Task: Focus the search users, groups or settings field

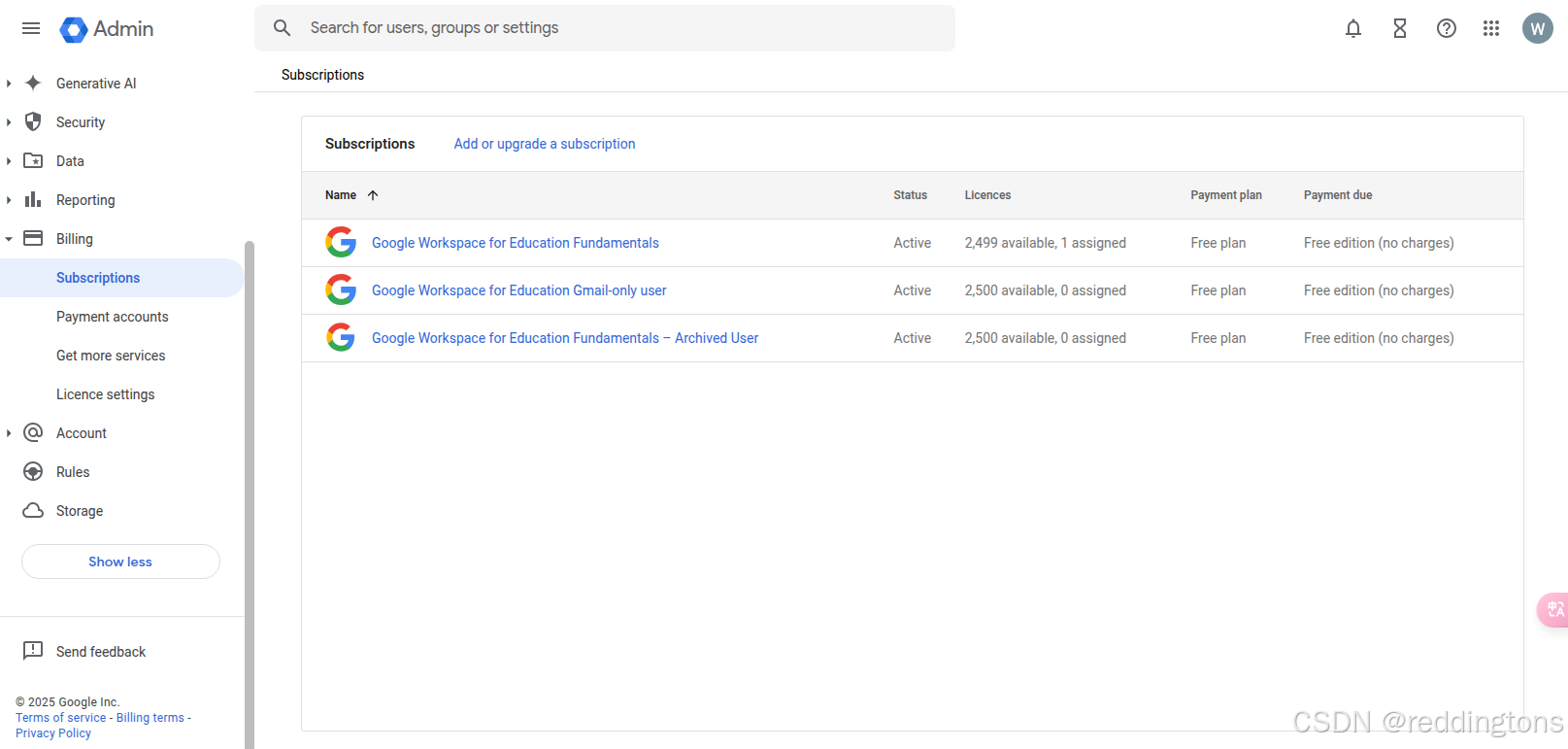Action: point(605,28)
